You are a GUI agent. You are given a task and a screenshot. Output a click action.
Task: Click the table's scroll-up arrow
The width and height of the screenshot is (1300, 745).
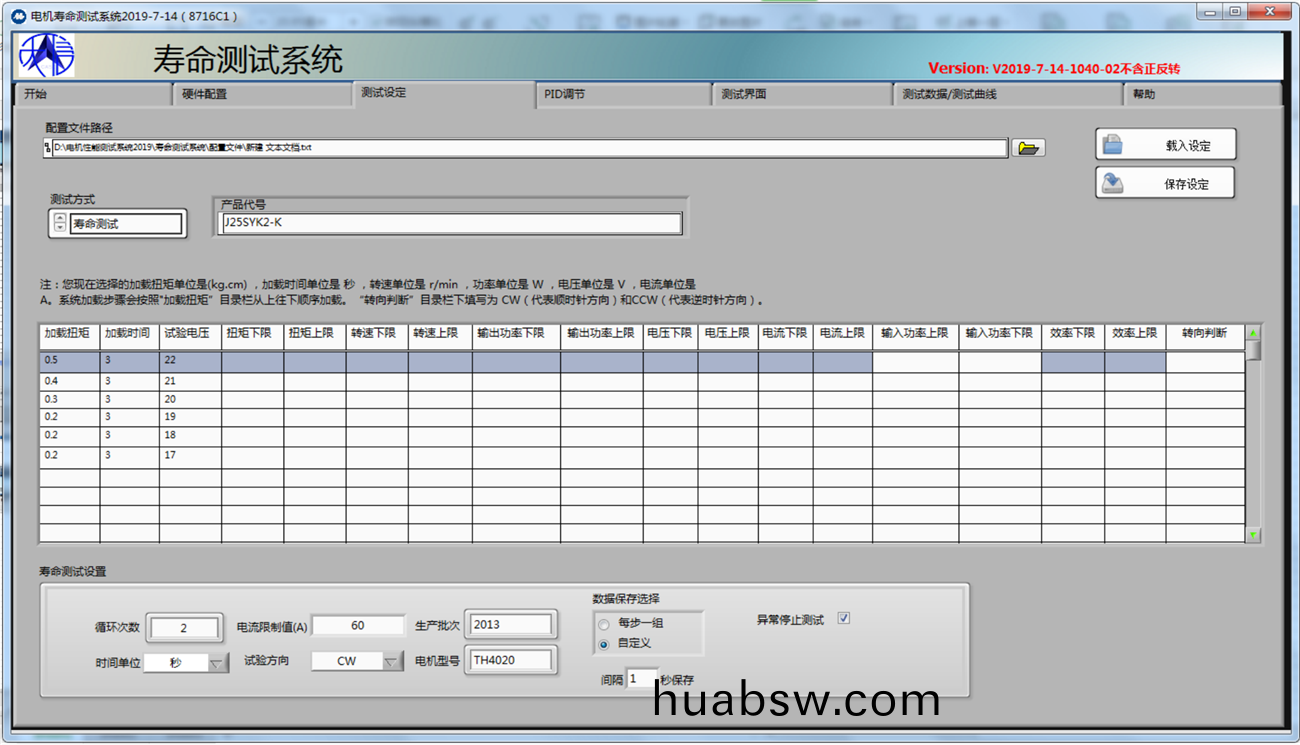[1253, 333]
